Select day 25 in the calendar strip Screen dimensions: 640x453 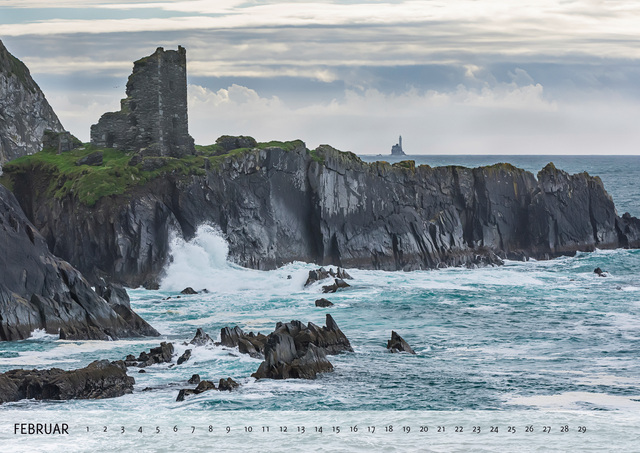512,429
